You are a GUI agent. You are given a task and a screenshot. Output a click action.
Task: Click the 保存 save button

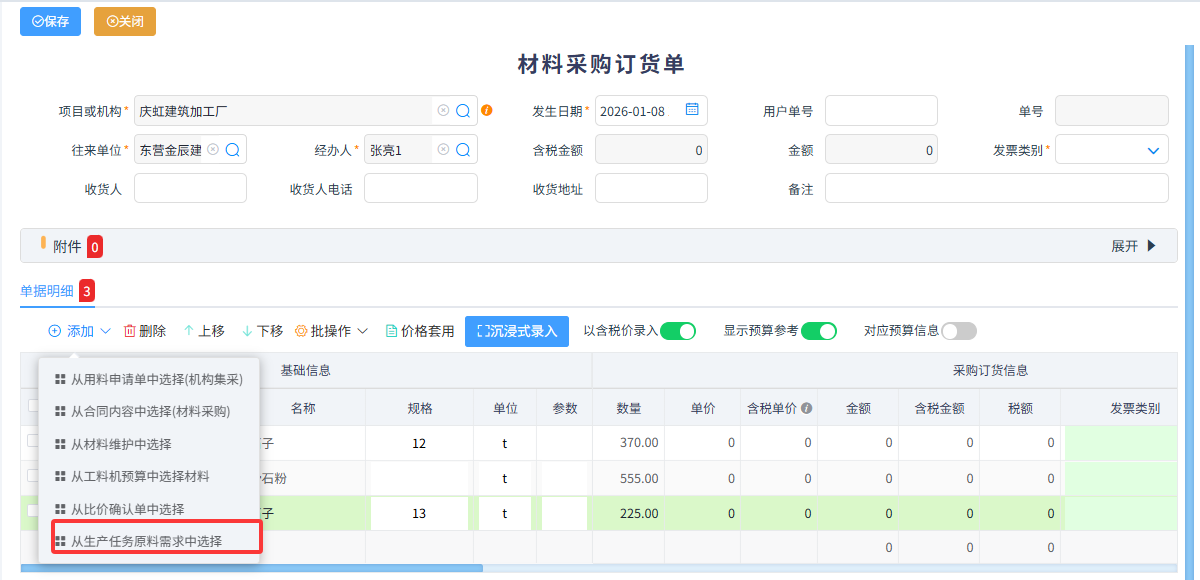point(50,21)
